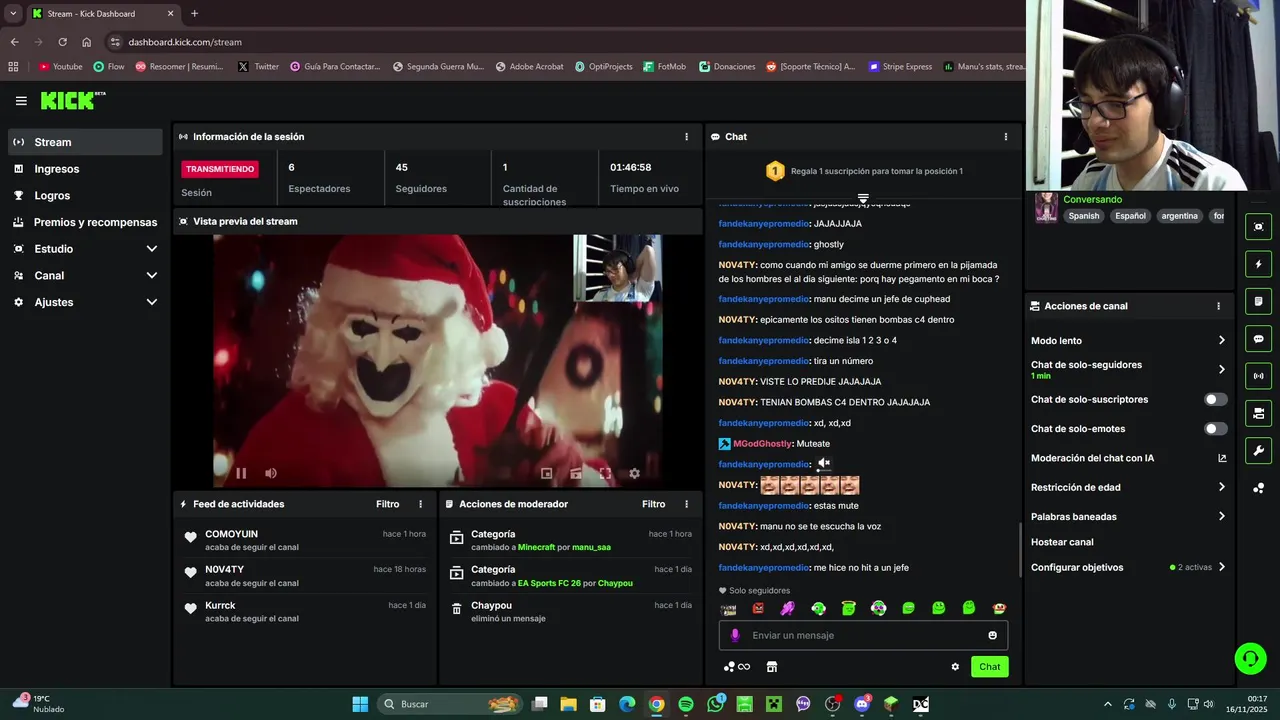This screenshot has width=1280, height=720.
Task: Click the screen capture widget button
Action: [x=1258, y=227]
